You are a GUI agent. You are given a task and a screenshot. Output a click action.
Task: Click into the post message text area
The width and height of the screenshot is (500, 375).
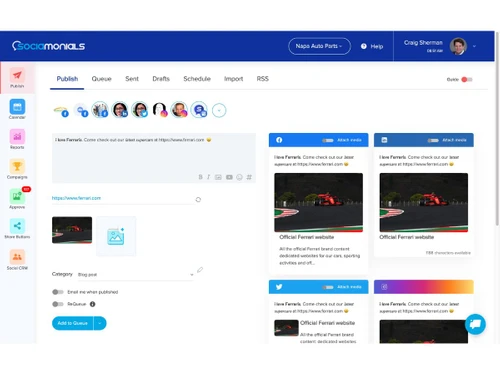154,158
